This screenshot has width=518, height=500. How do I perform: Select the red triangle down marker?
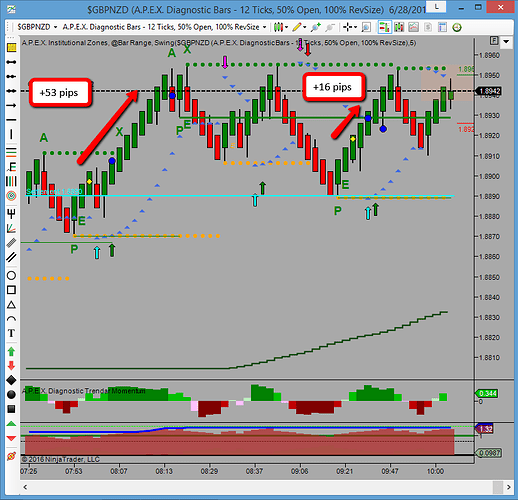pyautogui.click(x=11, y=438)
